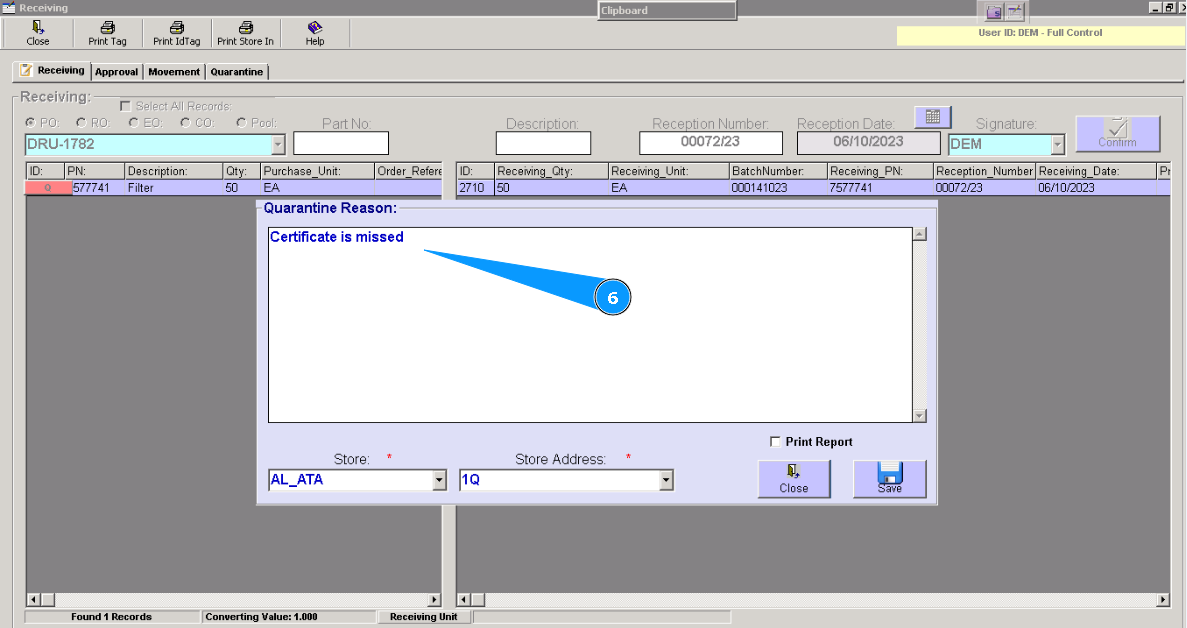
Task: Switch to the Quarantine tab
Action: pyautogui.click(x=237, y=72)
